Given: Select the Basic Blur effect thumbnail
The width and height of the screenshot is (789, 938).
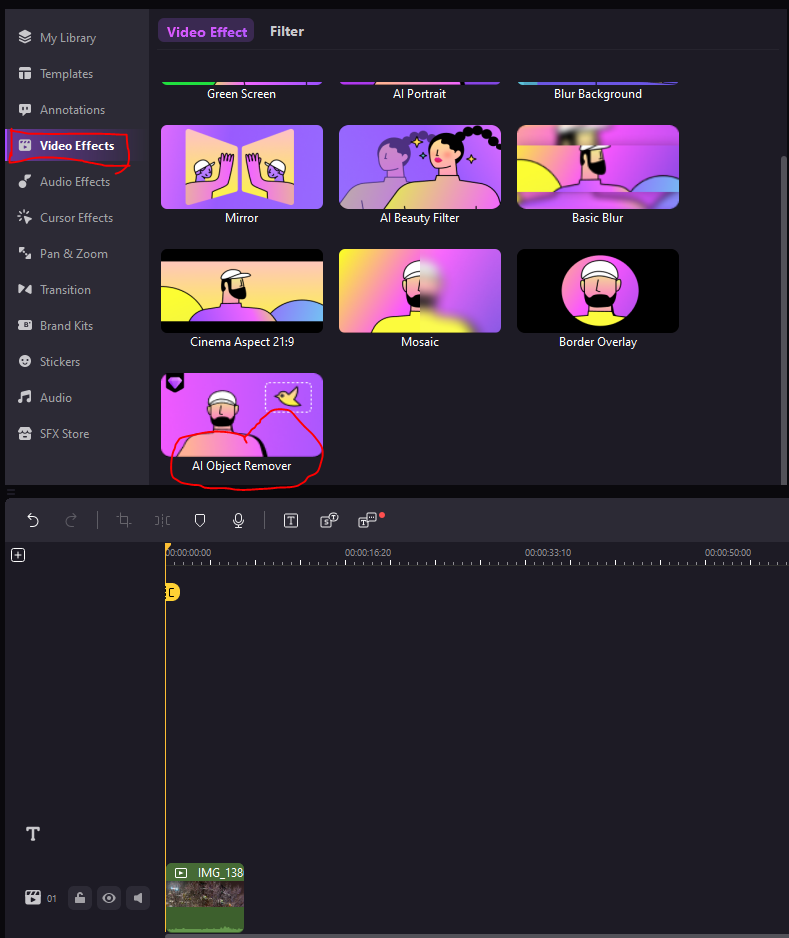Looking at the screenshot, I should [x=598, y=167].
